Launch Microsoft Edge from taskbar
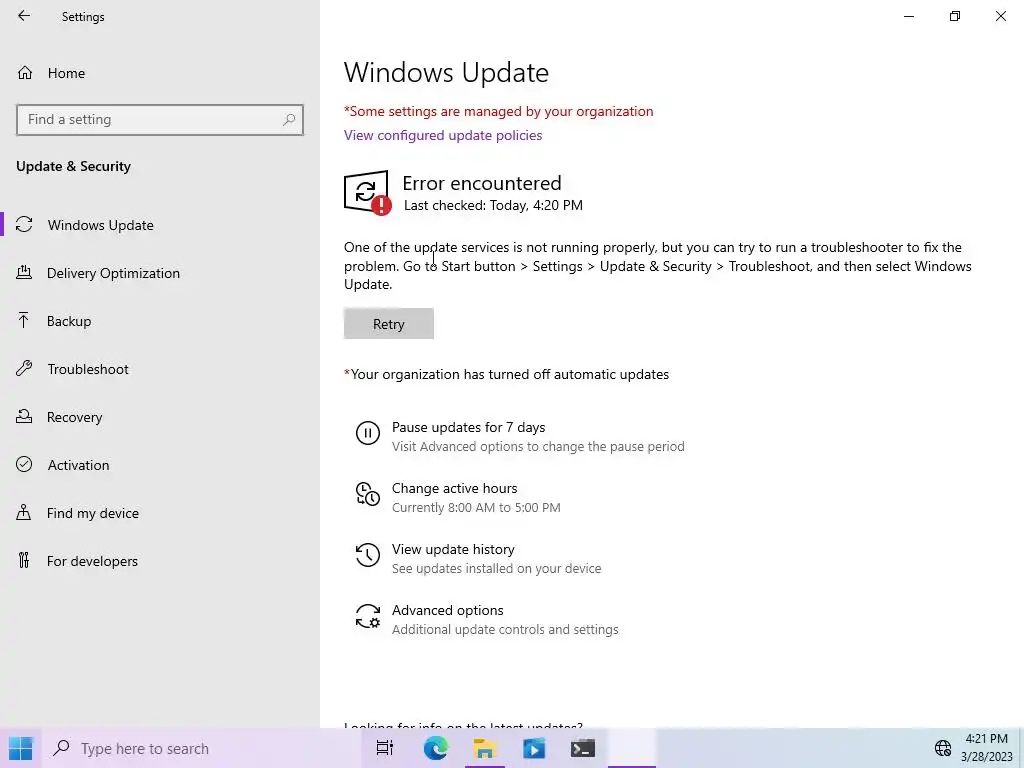This screenshot has height=768, width=1024. tap(436, 748)
